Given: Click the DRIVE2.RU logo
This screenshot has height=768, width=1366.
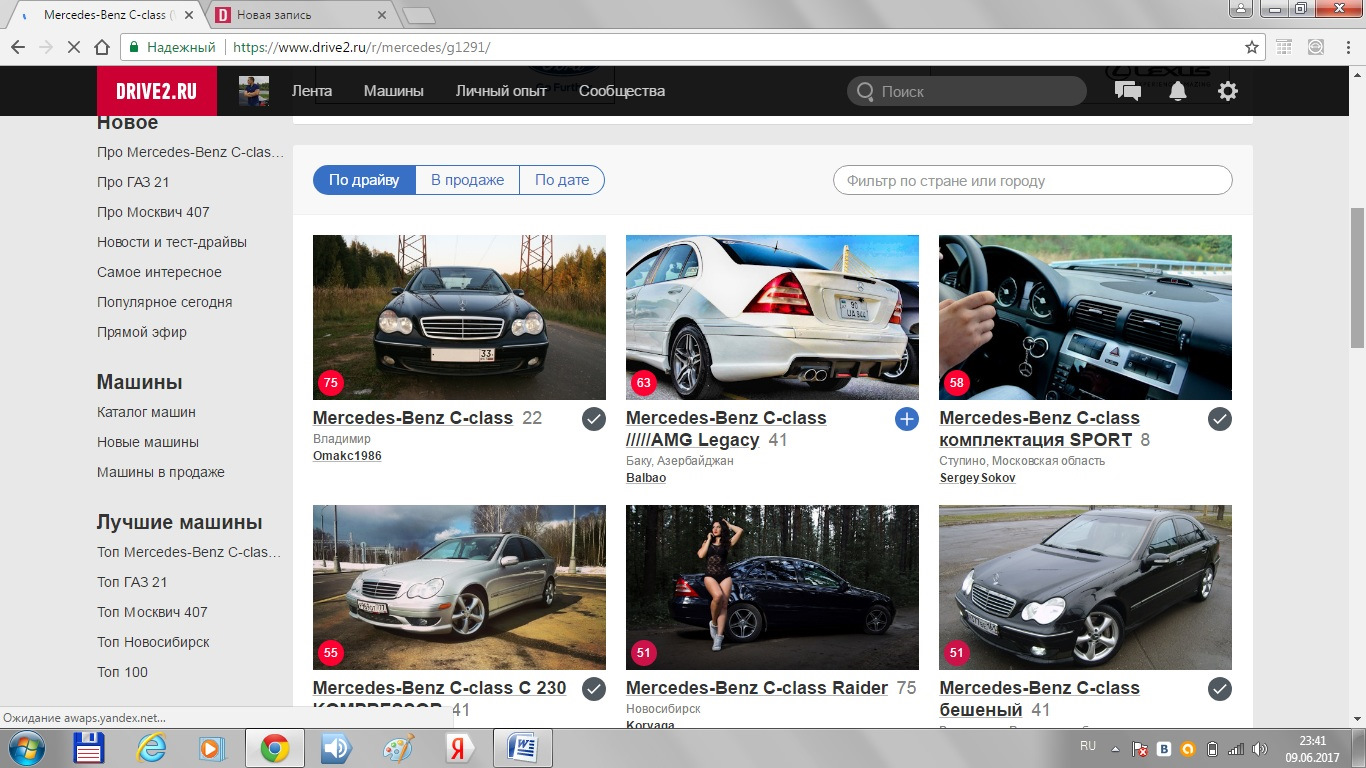Looking at the screenshot, I should (x=157, y=91).
